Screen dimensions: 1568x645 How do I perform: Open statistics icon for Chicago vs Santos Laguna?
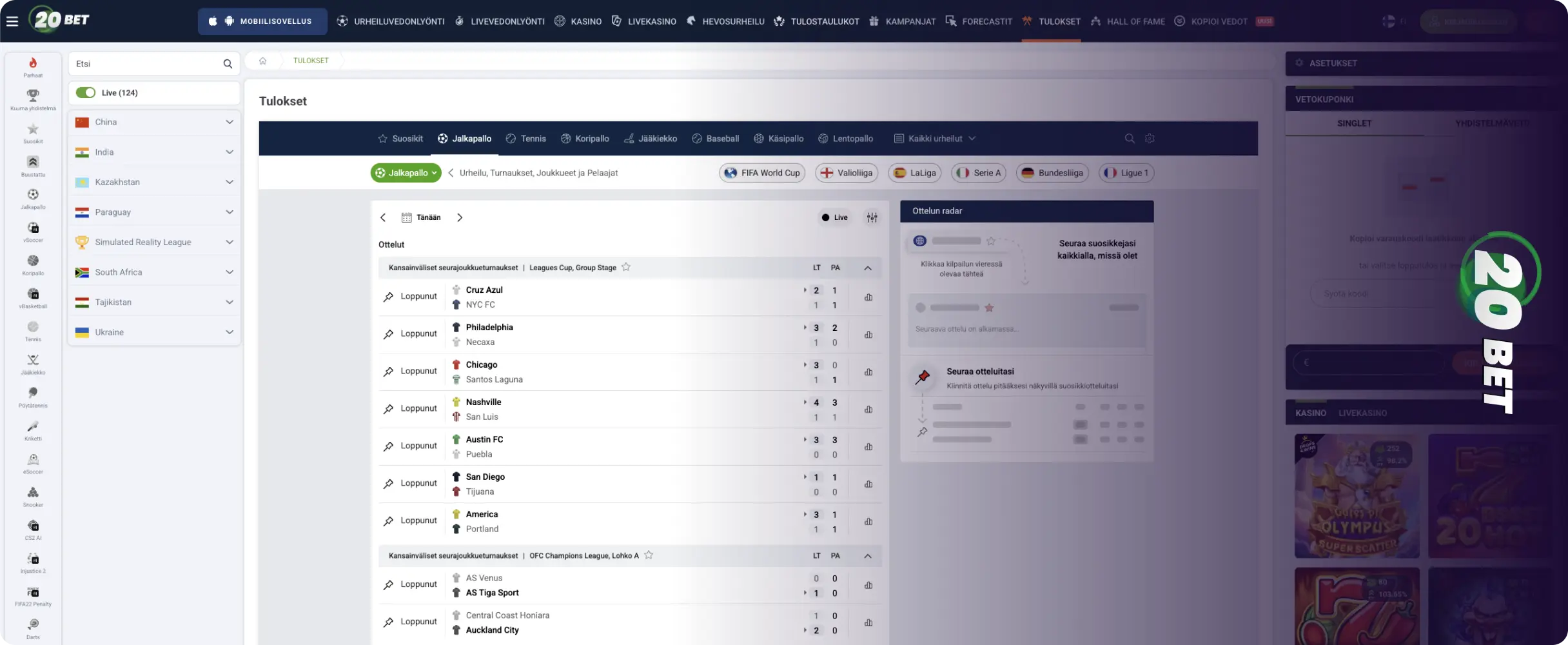point(868,372)
